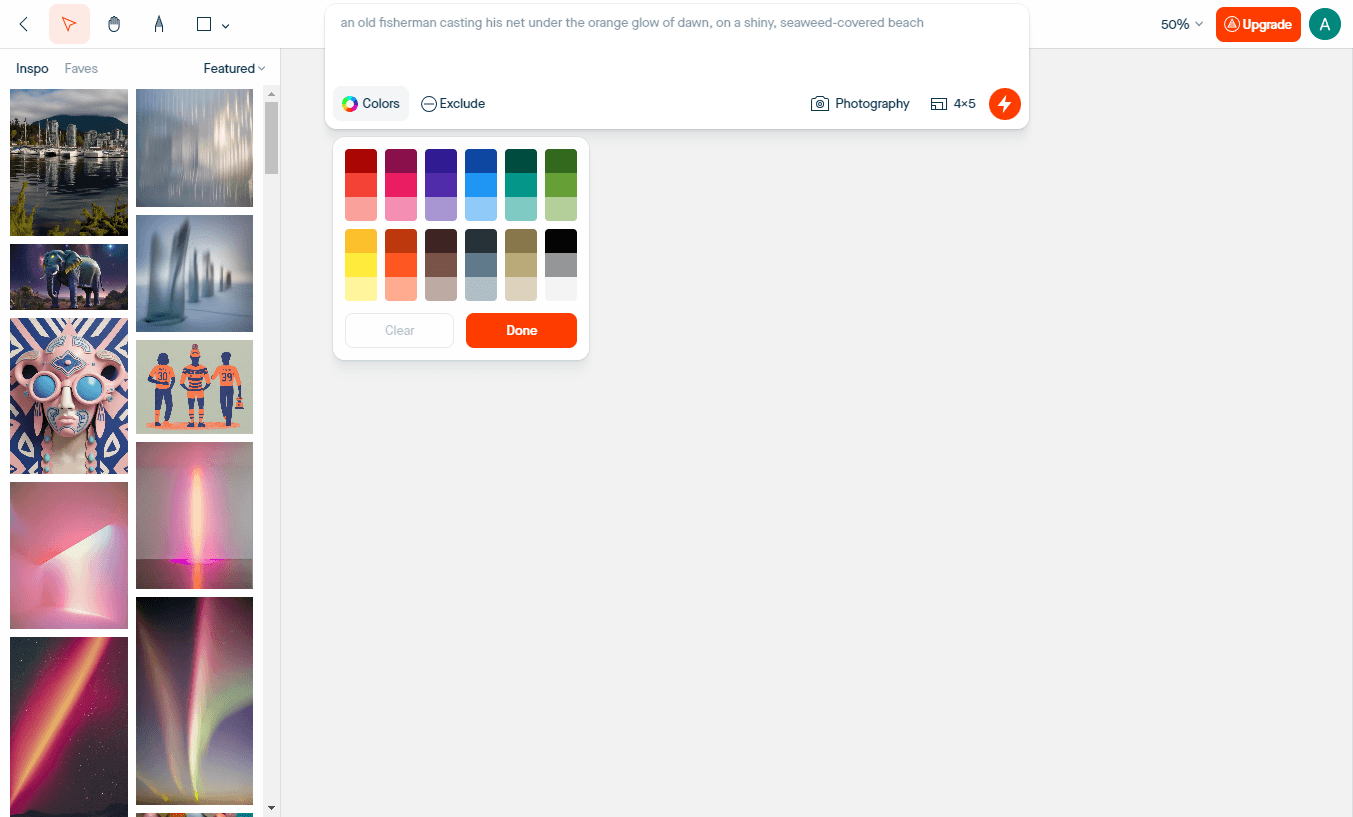This screenshot has width=1353, height=817.
Task: Enable the Exclude option
Action: pos(452,103)
